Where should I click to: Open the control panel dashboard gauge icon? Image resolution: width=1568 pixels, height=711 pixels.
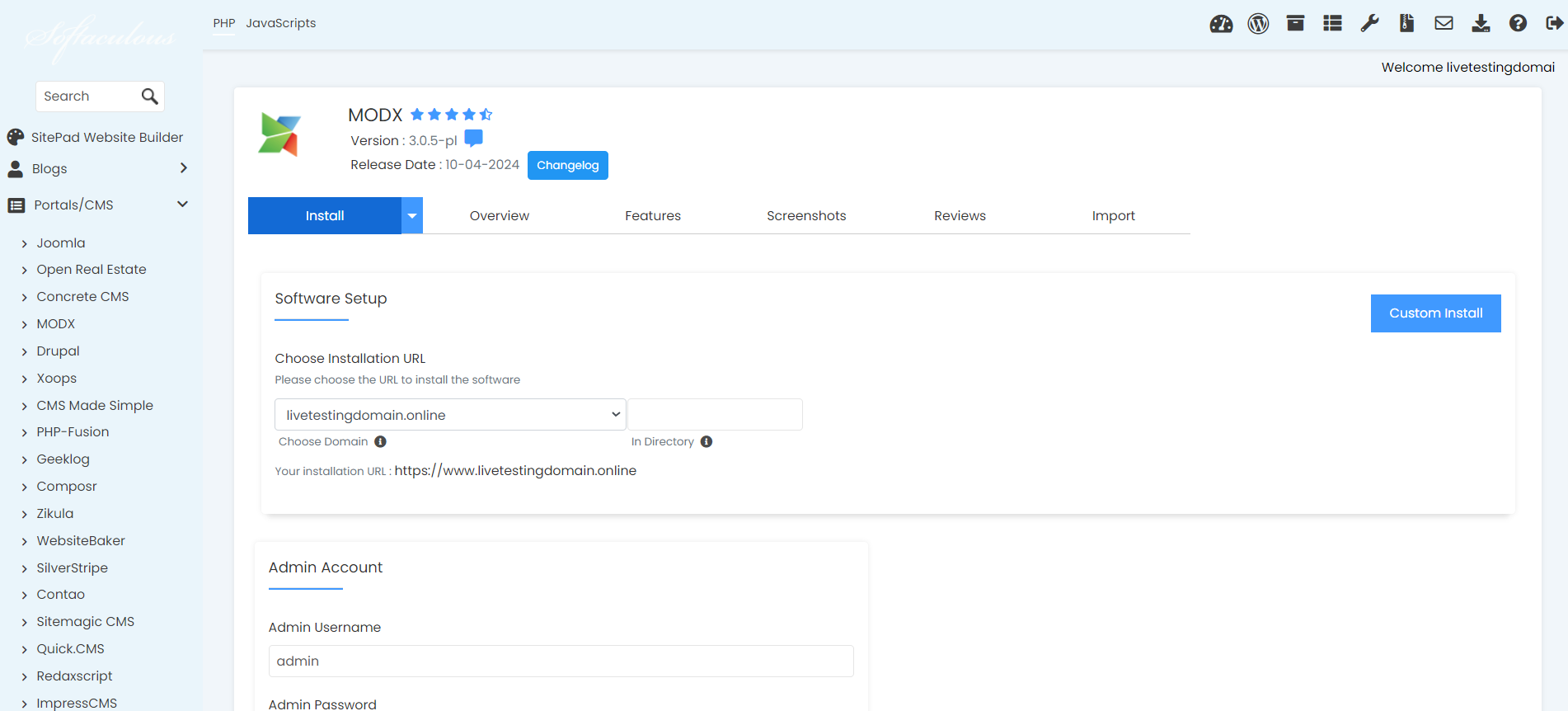click(x=1221, y=24)
